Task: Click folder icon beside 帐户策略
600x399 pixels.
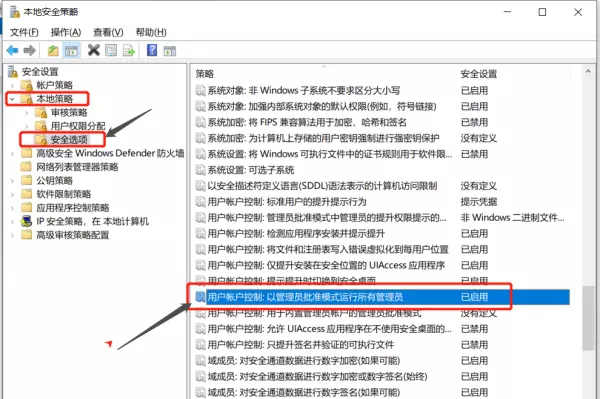Action: point(26,85)
